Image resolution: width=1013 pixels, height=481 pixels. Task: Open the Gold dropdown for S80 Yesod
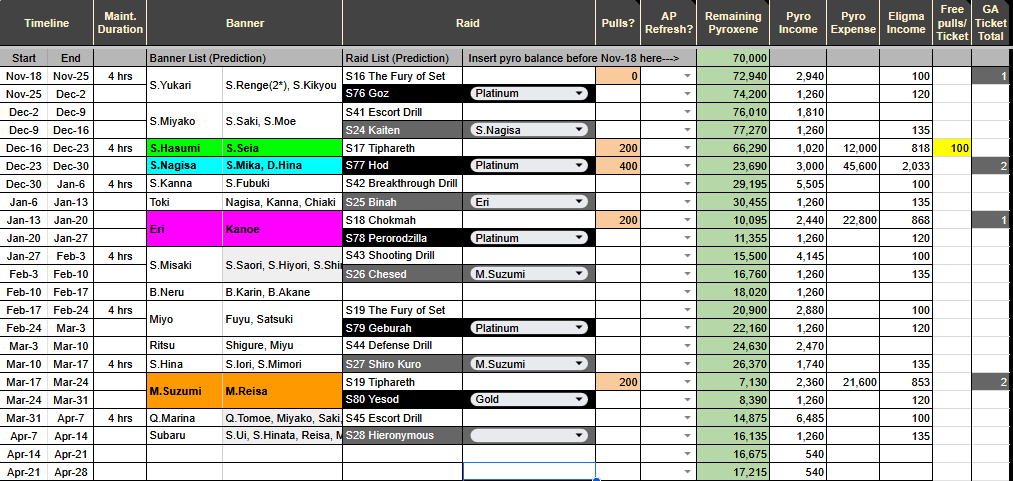click(x=529, y=400)
